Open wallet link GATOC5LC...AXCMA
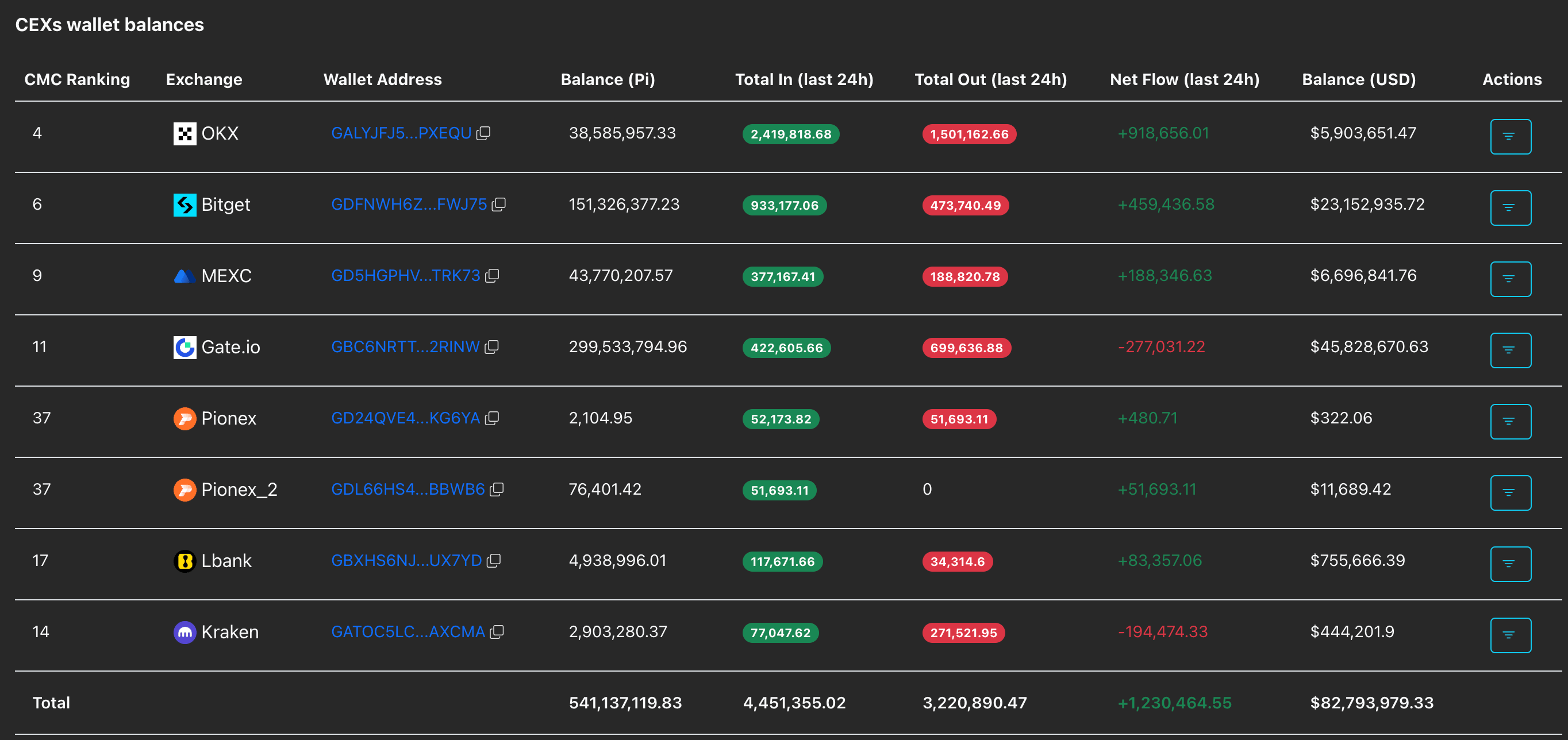Viewport: 1568px width, 740px height. pyautogui.click(x=408, y=631)
